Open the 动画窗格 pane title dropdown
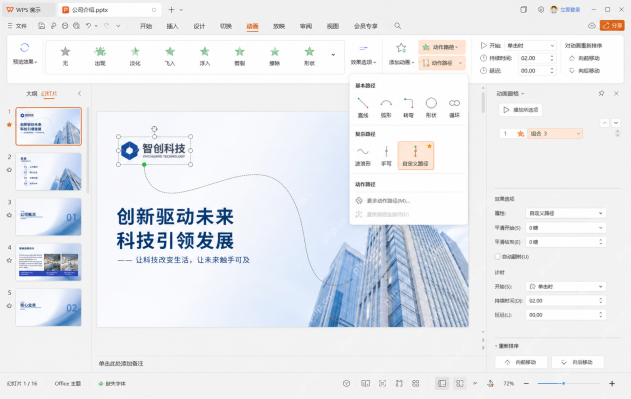 510,93
